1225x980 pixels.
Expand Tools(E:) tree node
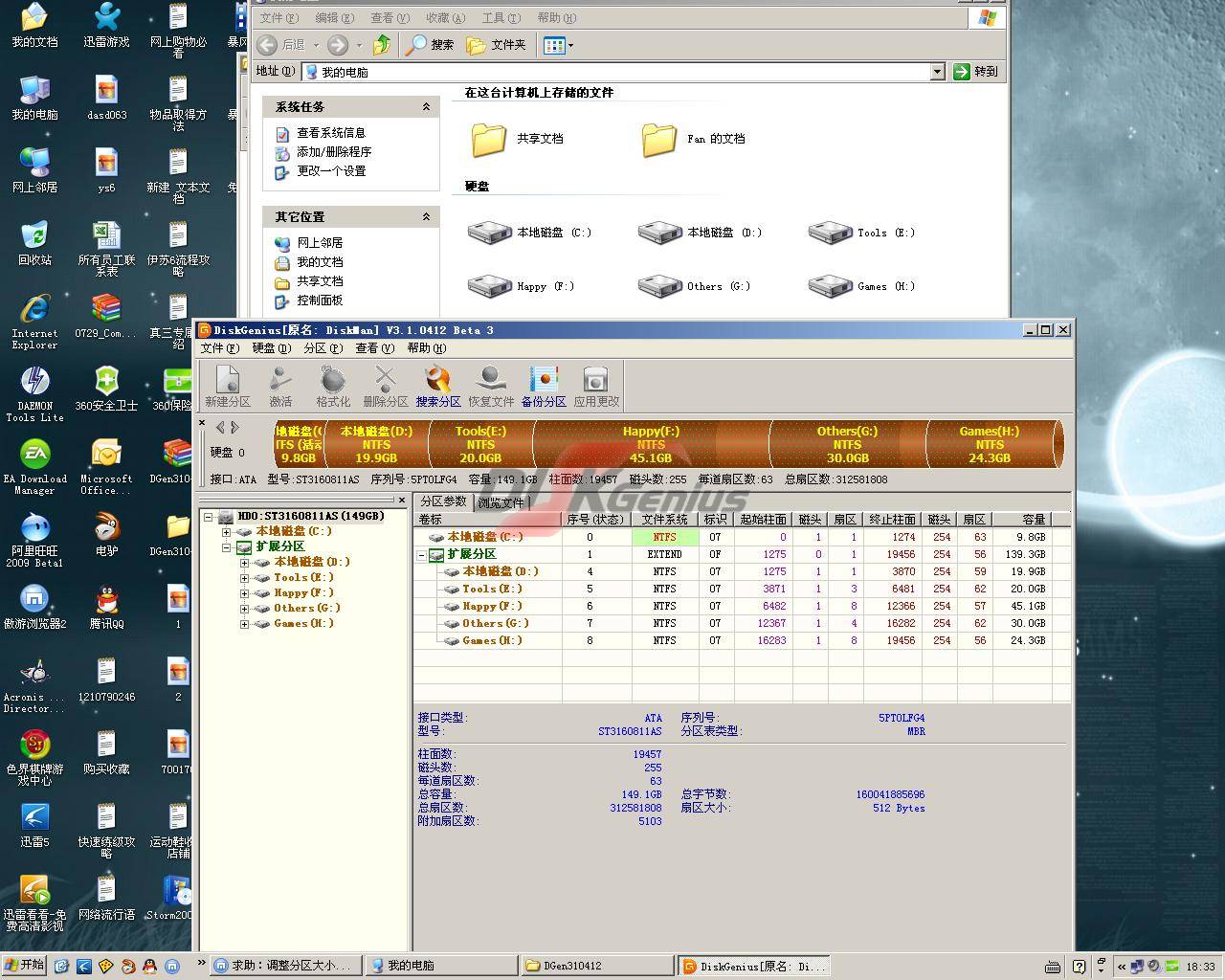tap(244, 577)
